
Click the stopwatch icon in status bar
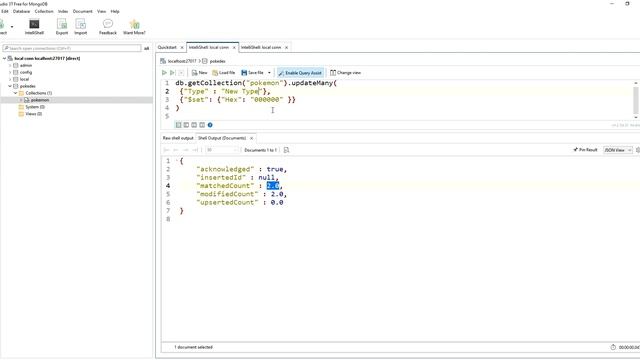click(x=613, y=347)
